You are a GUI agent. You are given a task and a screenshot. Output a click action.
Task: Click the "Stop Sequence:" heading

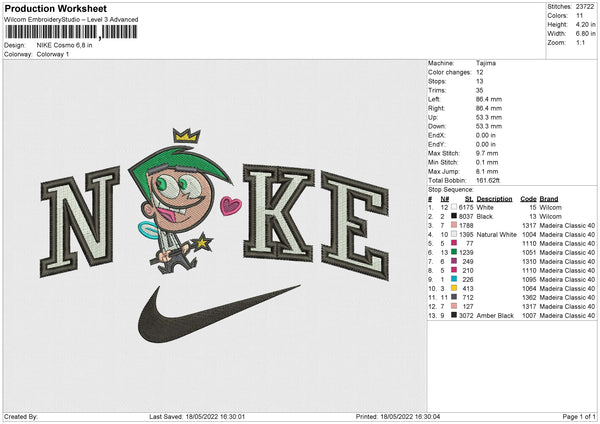pos(450,190)
